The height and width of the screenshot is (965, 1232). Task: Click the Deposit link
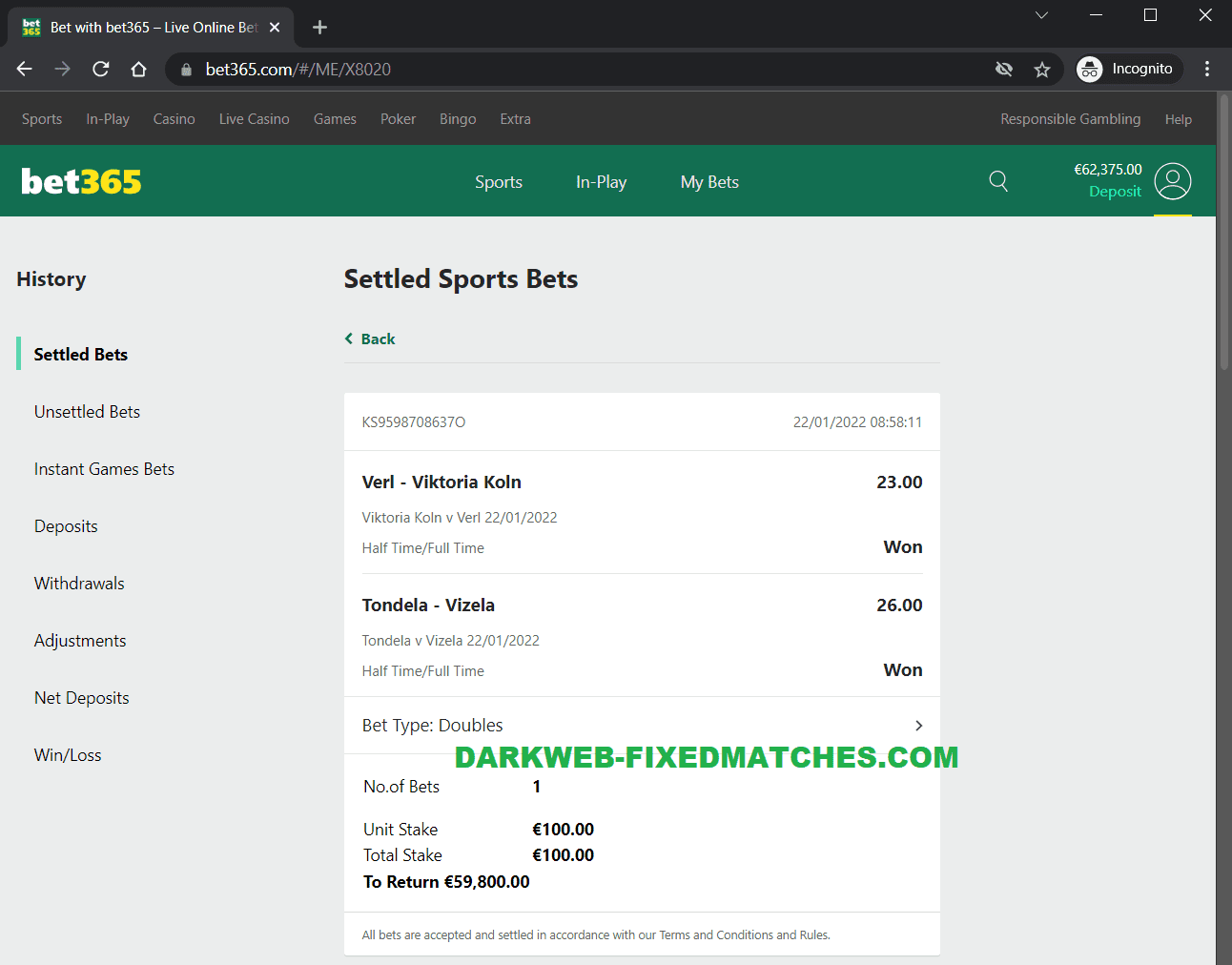[1115, 192]
